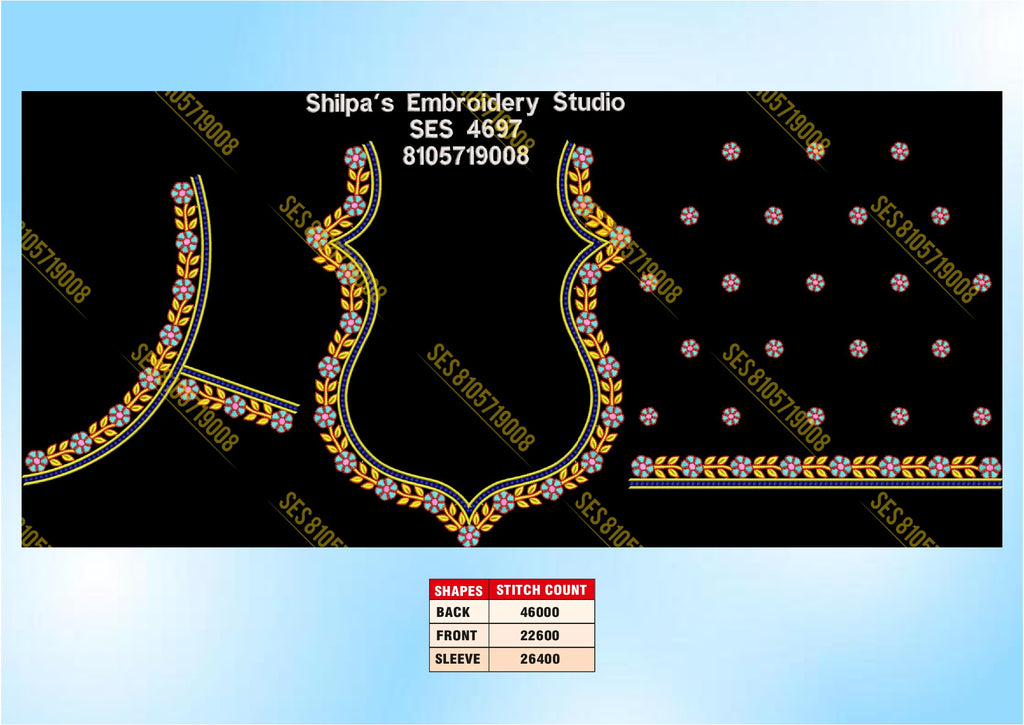Select the stitch count value "46000"
1024x725 pixels.
[x=539, y=612]
